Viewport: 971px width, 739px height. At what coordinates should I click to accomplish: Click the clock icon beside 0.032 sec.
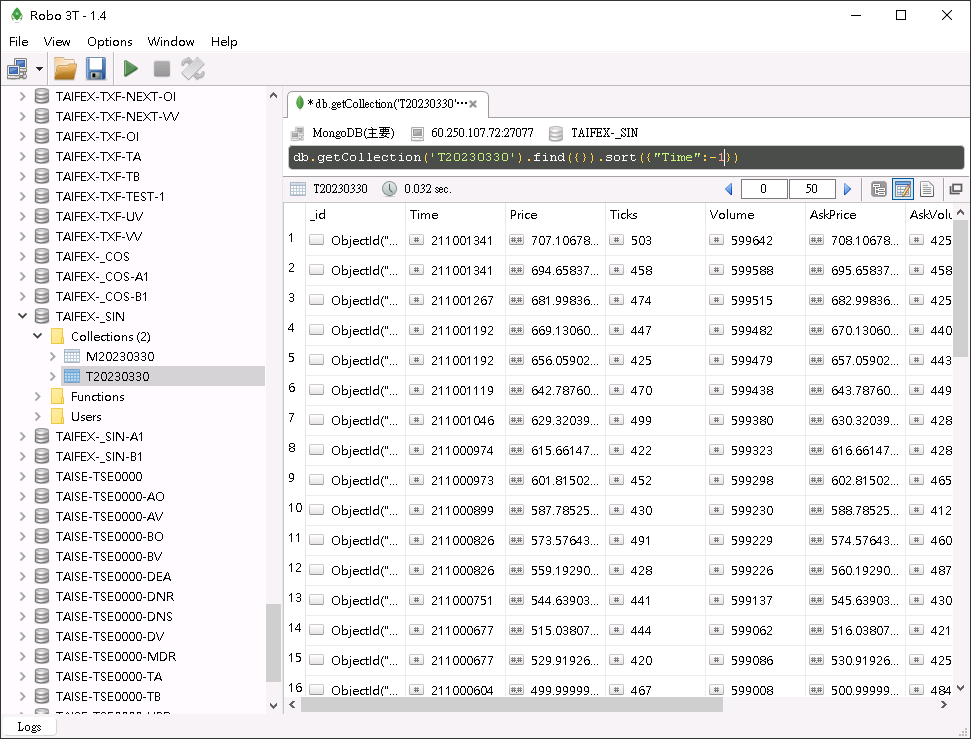(x=390, y=189)
